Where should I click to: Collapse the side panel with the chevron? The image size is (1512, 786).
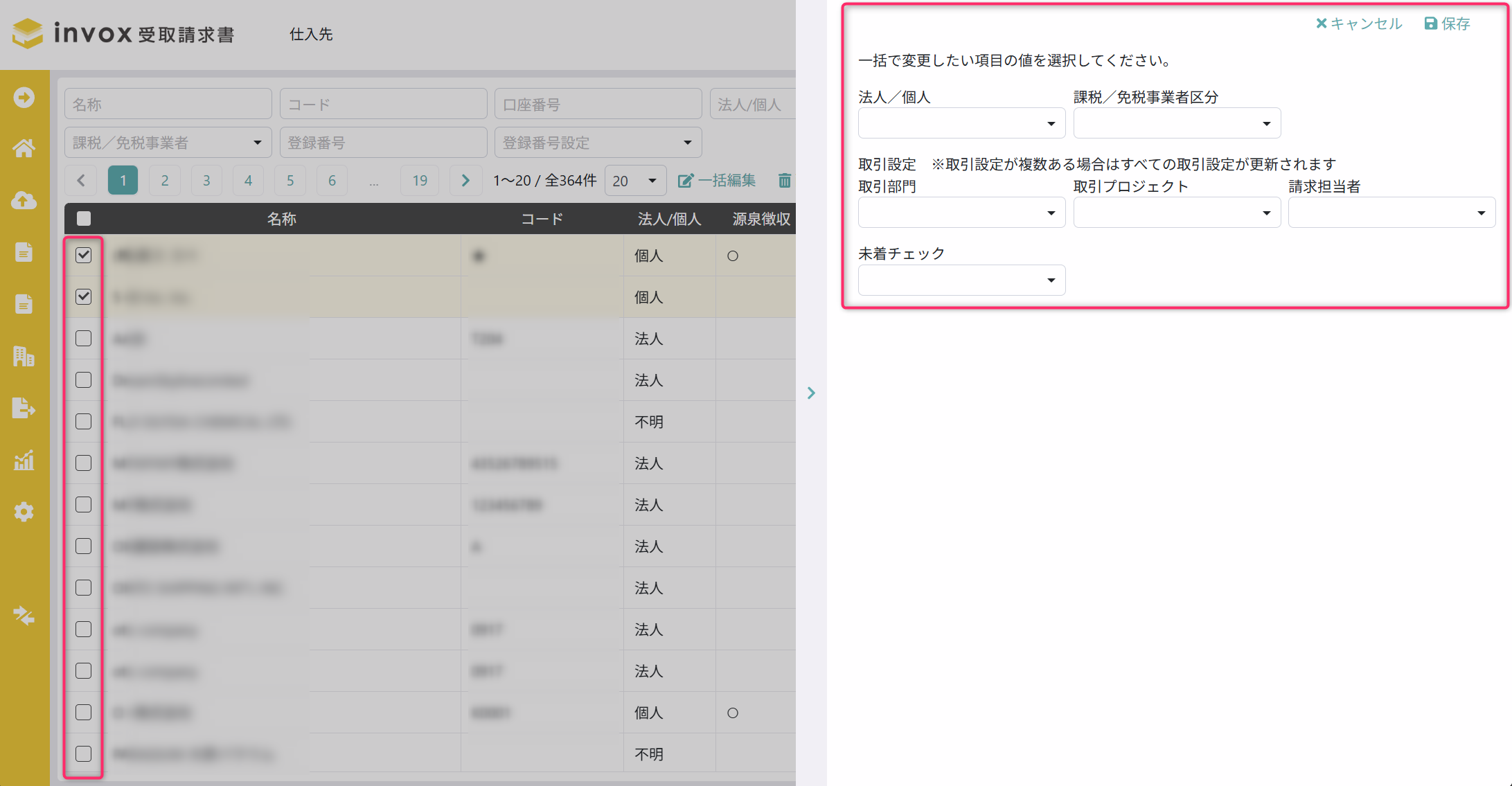[811, 393]
